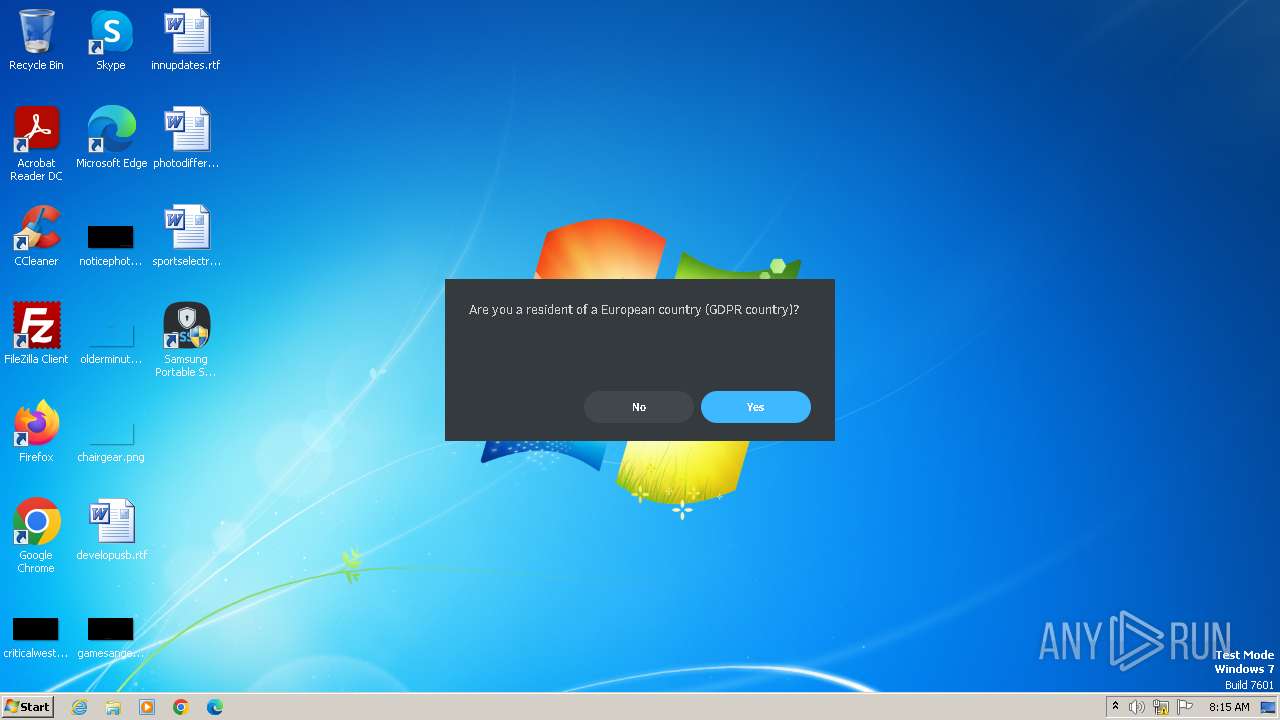
Task: Launch FileZilla Client shortcut
Action: (36, 334)
